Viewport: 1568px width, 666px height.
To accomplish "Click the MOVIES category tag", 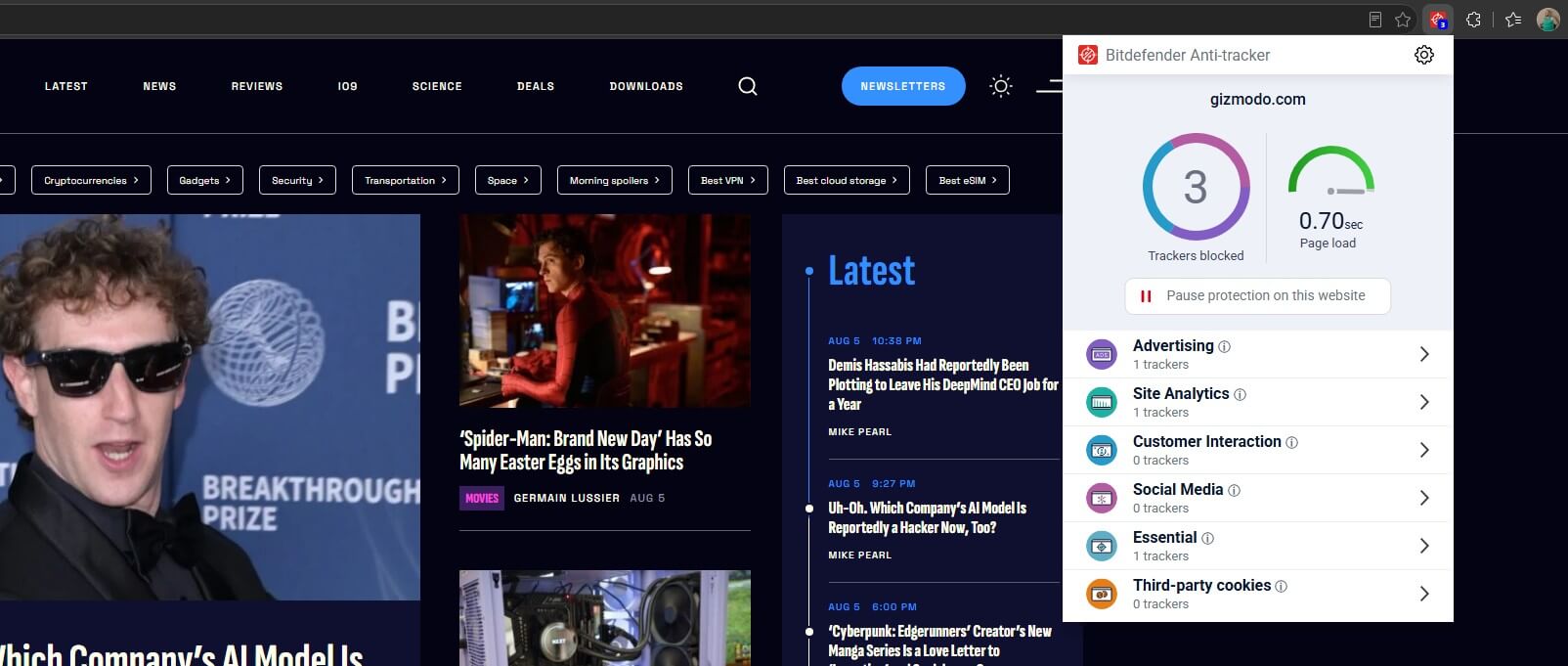I will coord(482,498).
